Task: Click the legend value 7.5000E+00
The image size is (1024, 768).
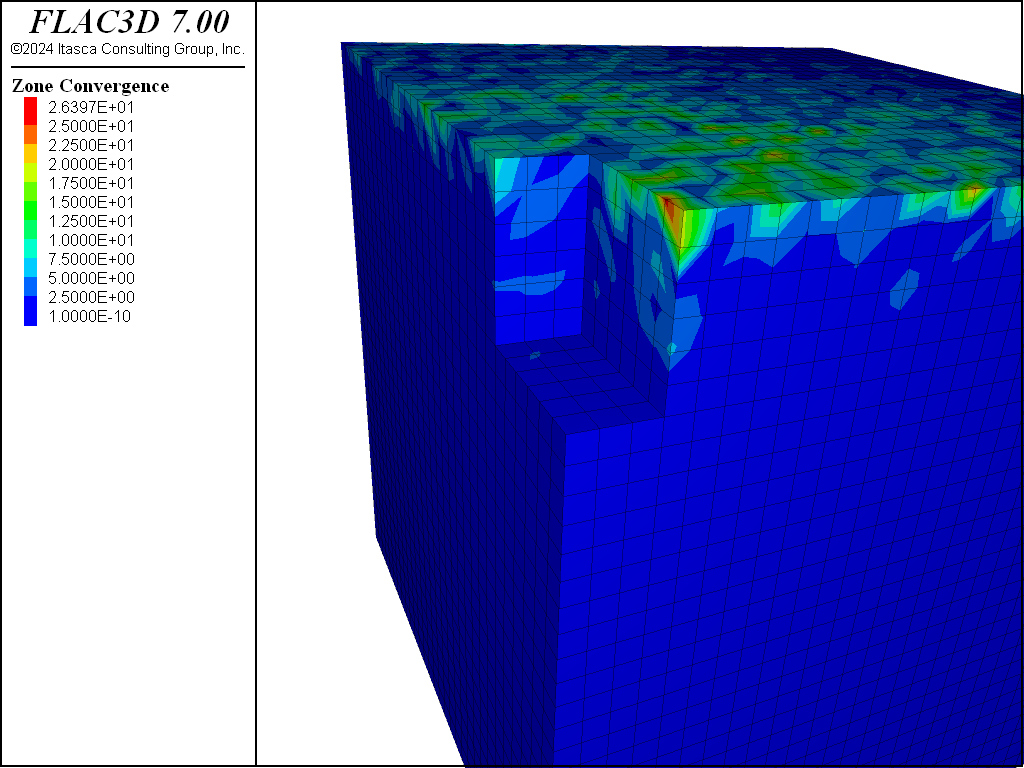Action: coord(91,259)
